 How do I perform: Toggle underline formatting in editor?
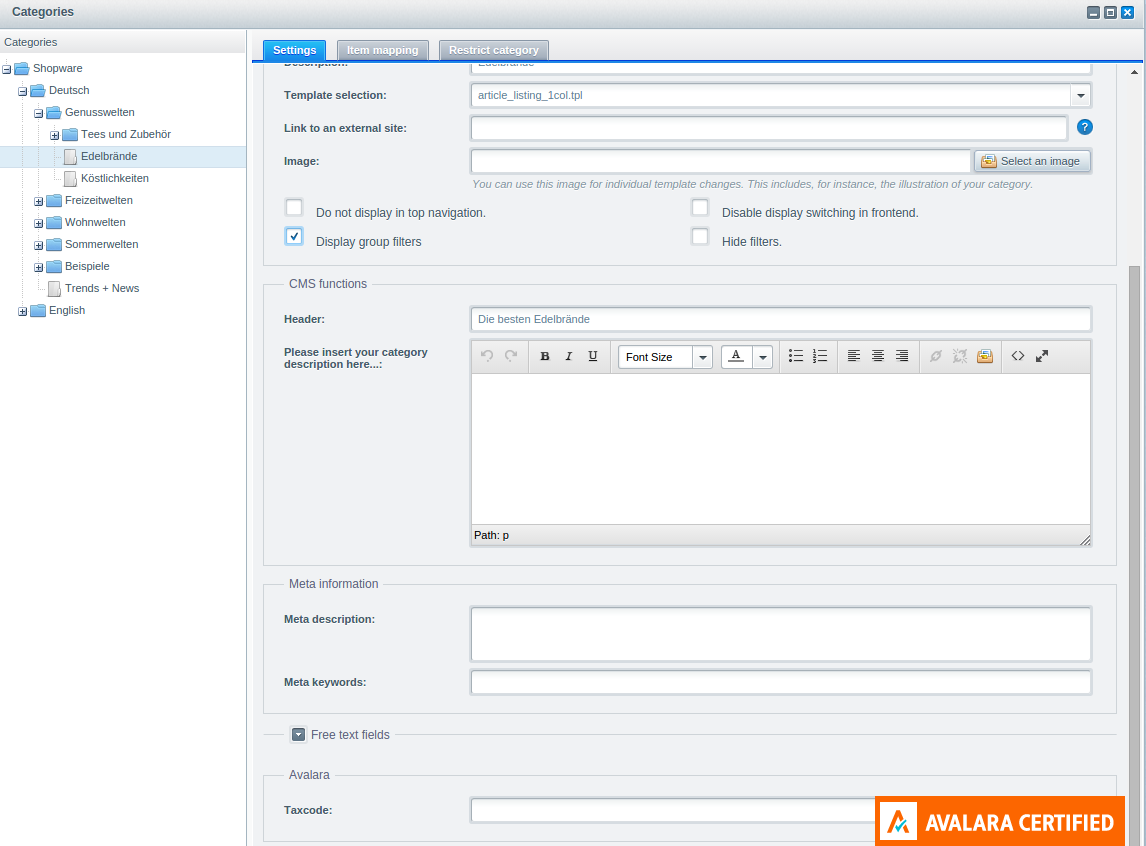coord(593,356)
